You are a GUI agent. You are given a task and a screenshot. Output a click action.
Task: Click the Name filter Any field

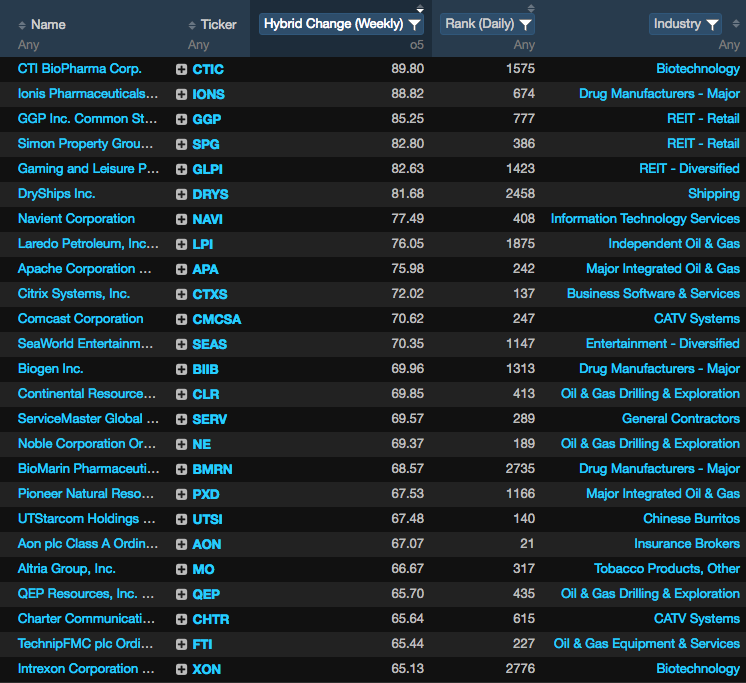coord(29,45)
